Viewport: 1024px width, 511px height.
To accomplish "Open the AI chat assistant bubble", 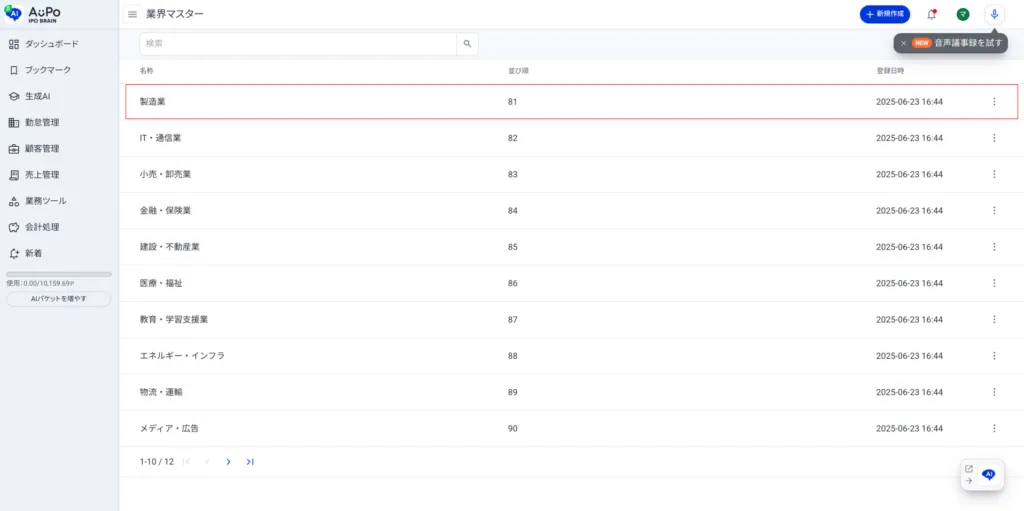I will (x=989, y=475).
